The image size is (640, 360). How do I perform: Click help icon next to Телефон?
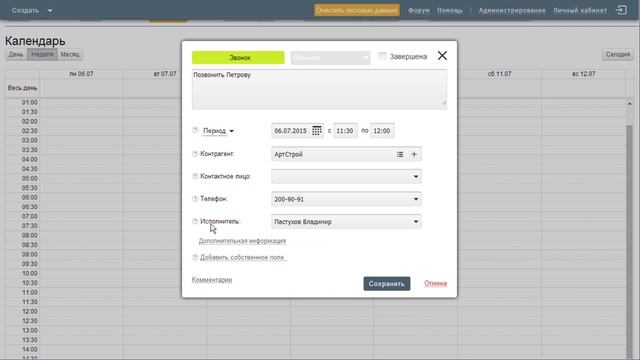click(x=195, y=199)
